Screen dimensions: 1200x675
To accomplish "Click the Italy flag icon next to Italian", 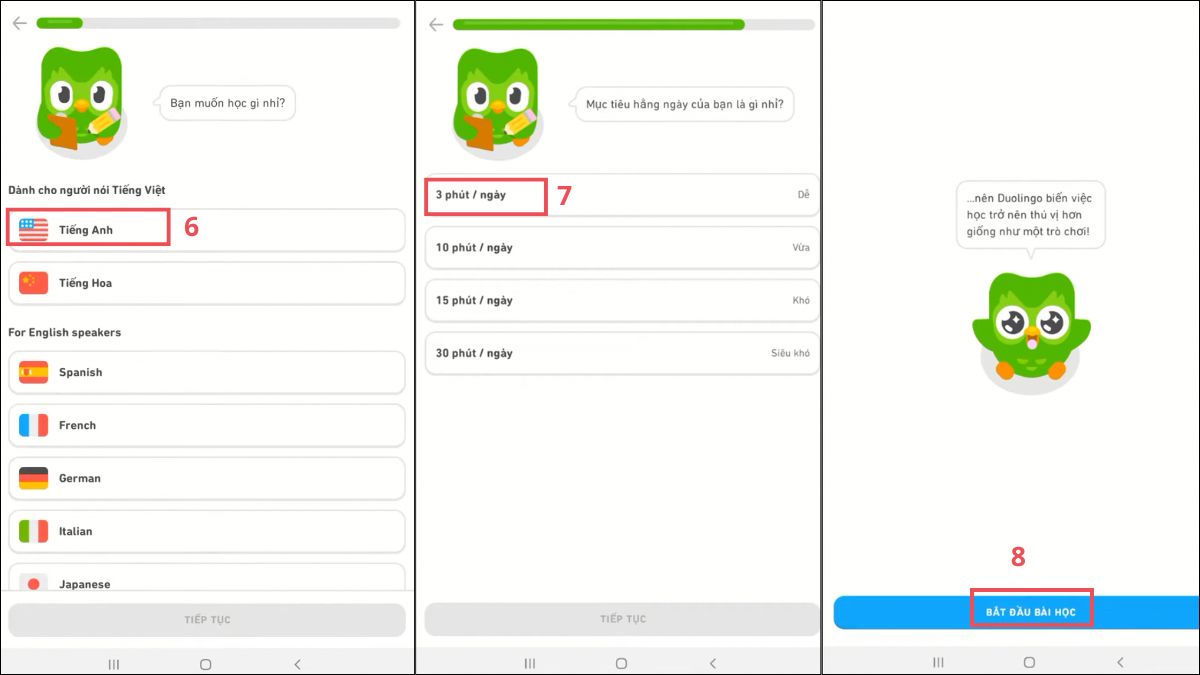I will click(x=33, y=531).
